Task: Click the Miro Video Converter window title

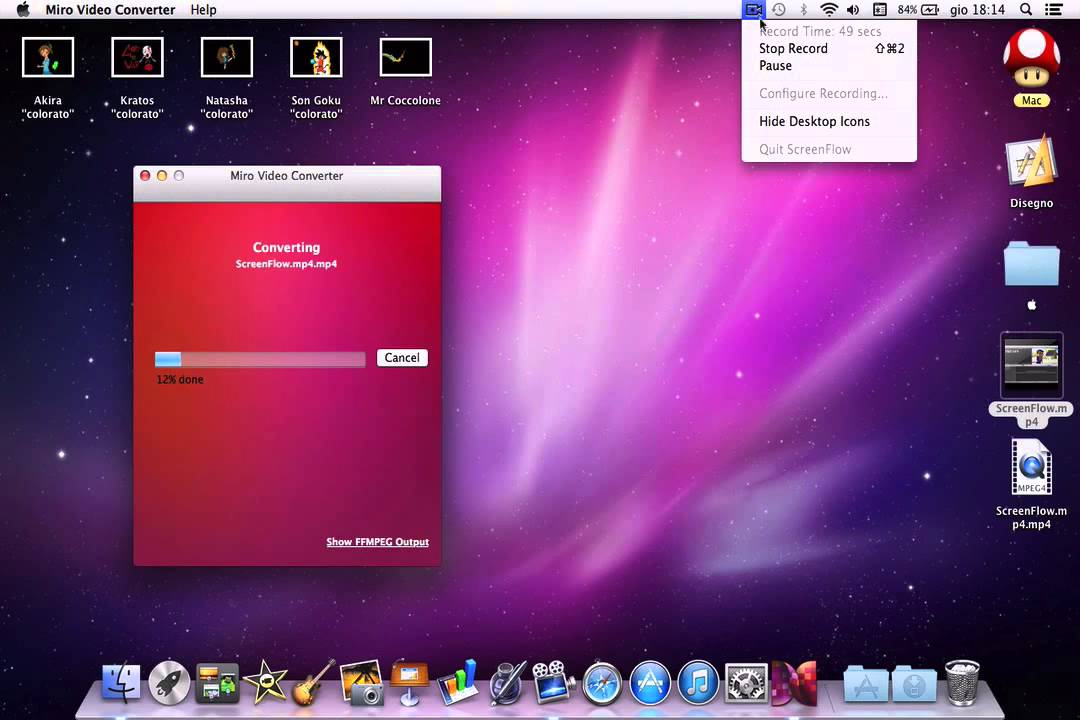Action: point(287,176)
